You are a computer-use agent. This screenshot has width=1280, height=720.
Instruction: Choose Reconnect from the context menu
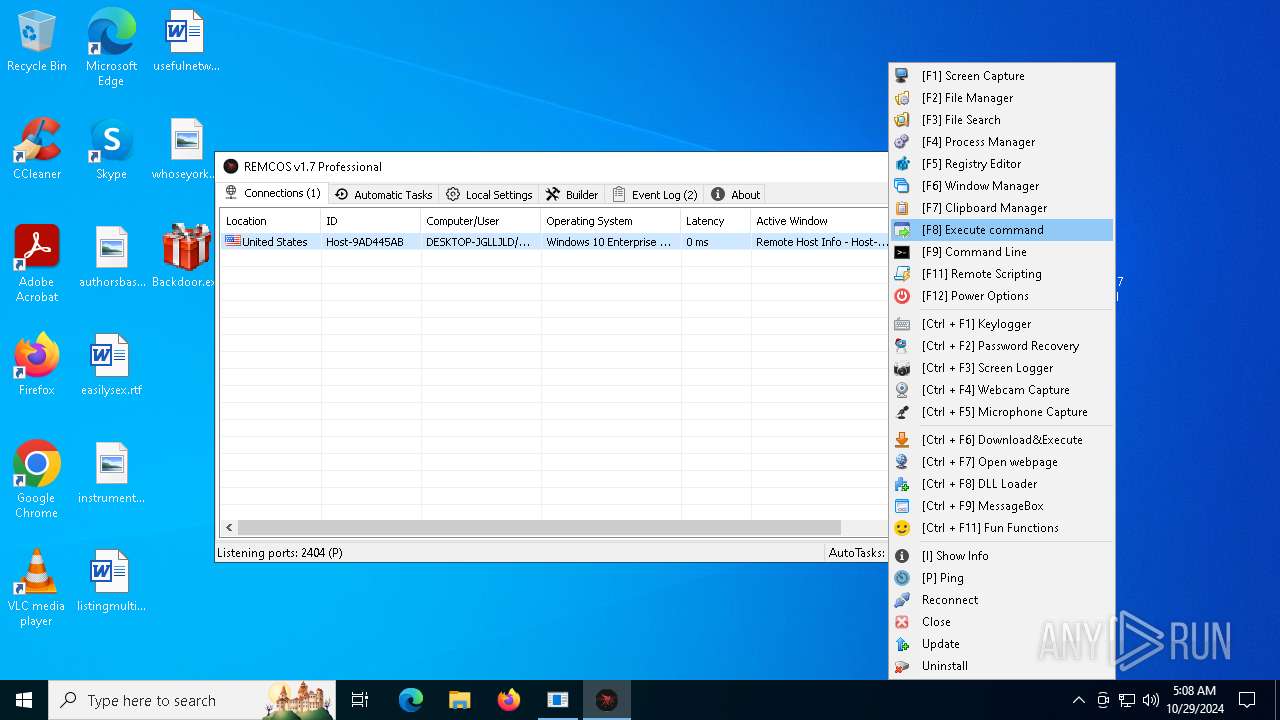pyautogui.click(x=1002, y=600)
